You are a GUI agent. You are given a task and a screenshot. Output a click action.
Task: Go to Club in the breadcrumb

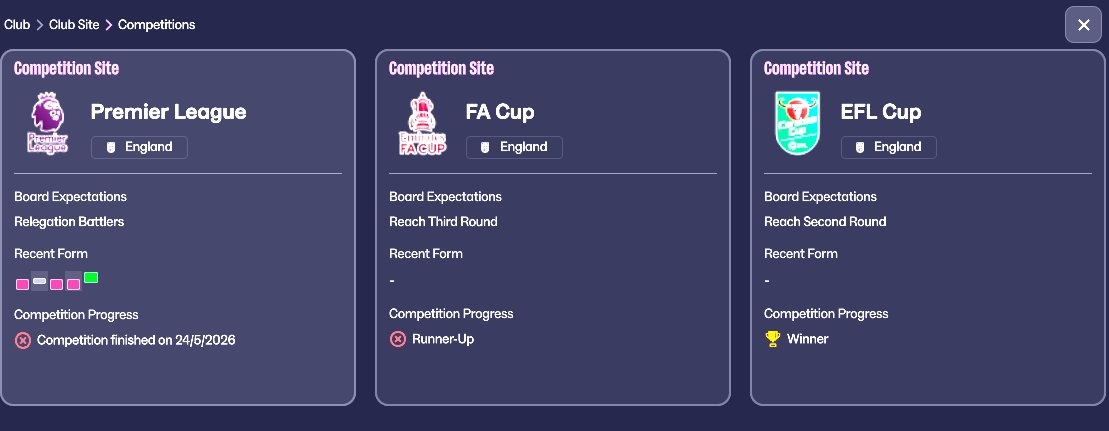[x=17, y=24]
